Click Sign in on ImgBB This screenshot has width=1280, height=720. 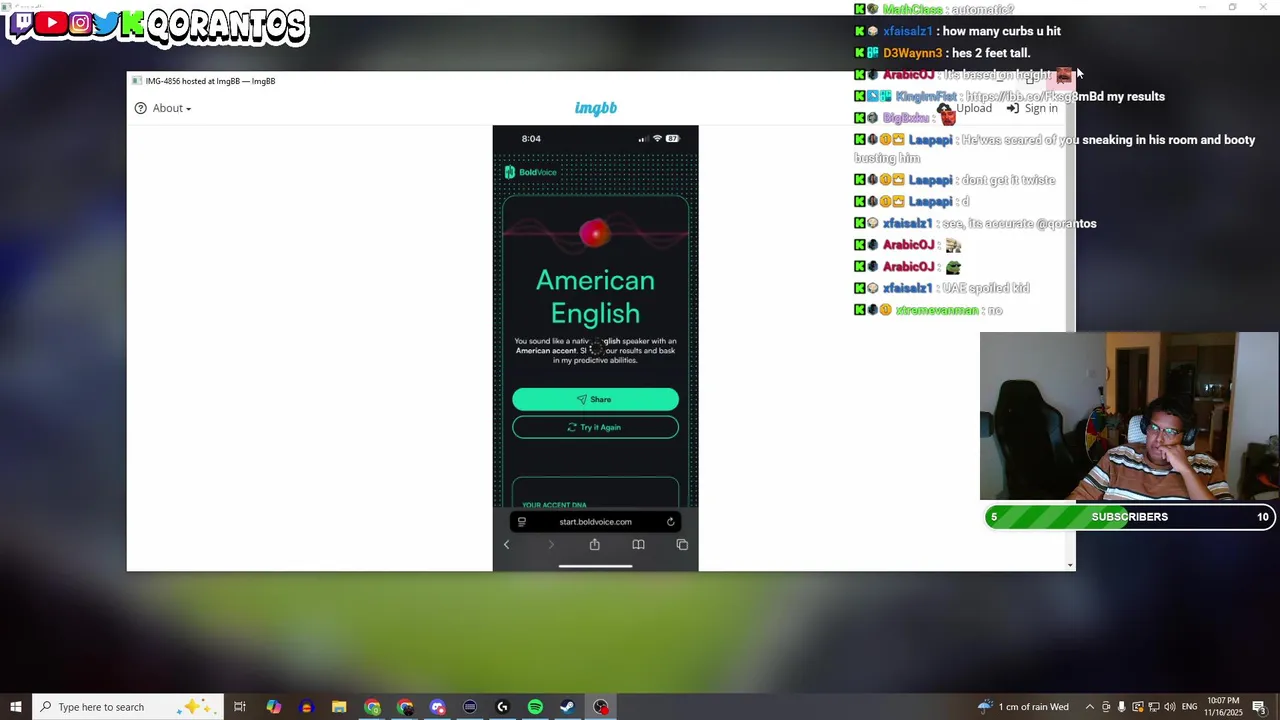(x=1032, y=108)
